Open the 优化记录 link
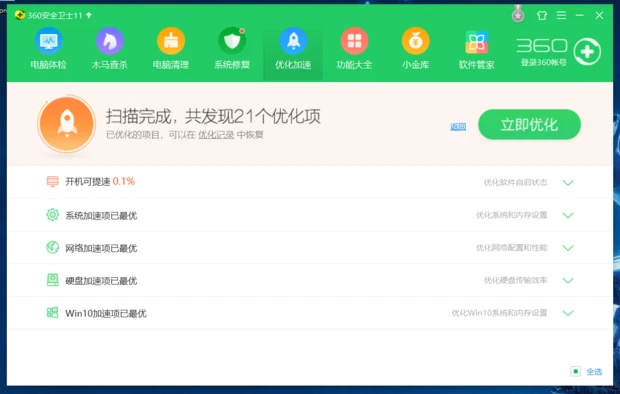 click(x=216, y=135)
